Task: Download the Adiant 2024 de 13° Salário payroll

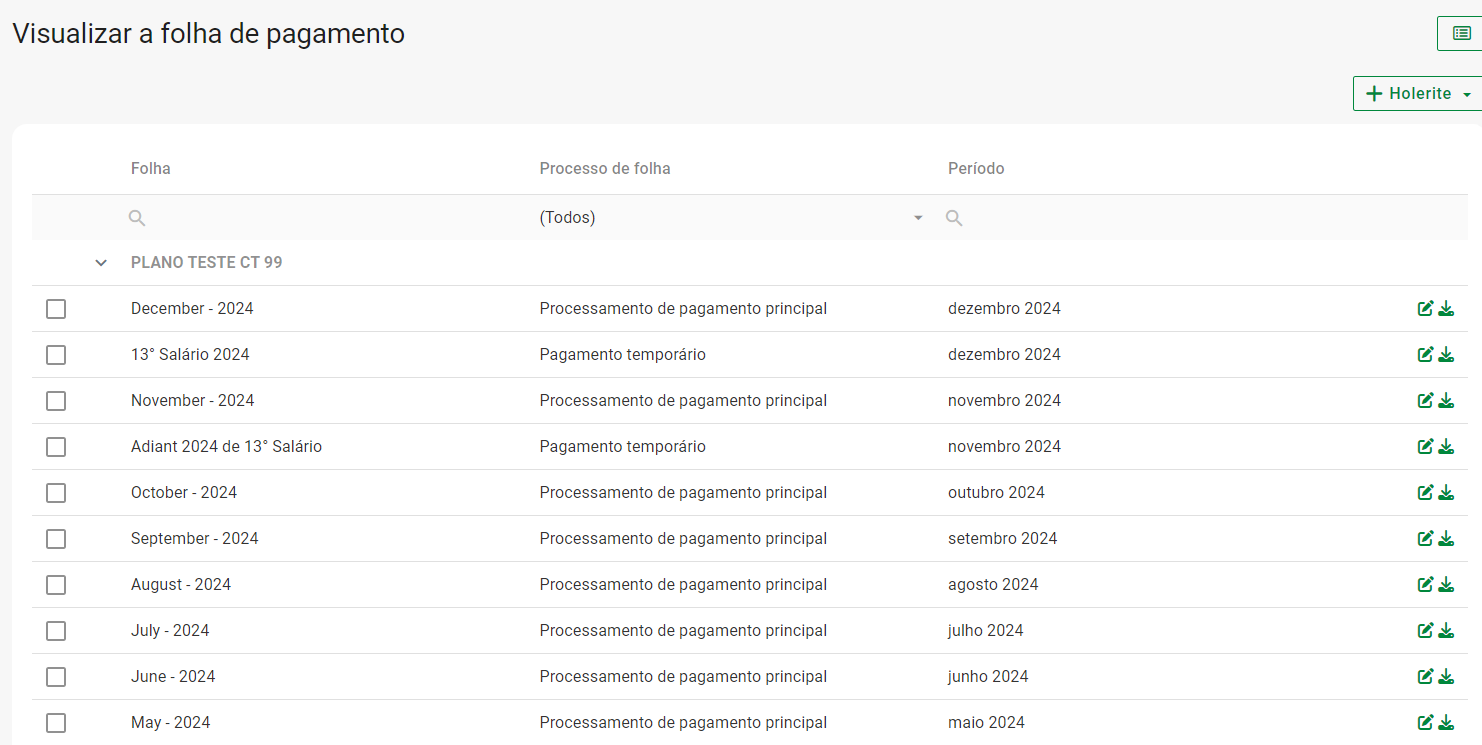Action: 1446,447
